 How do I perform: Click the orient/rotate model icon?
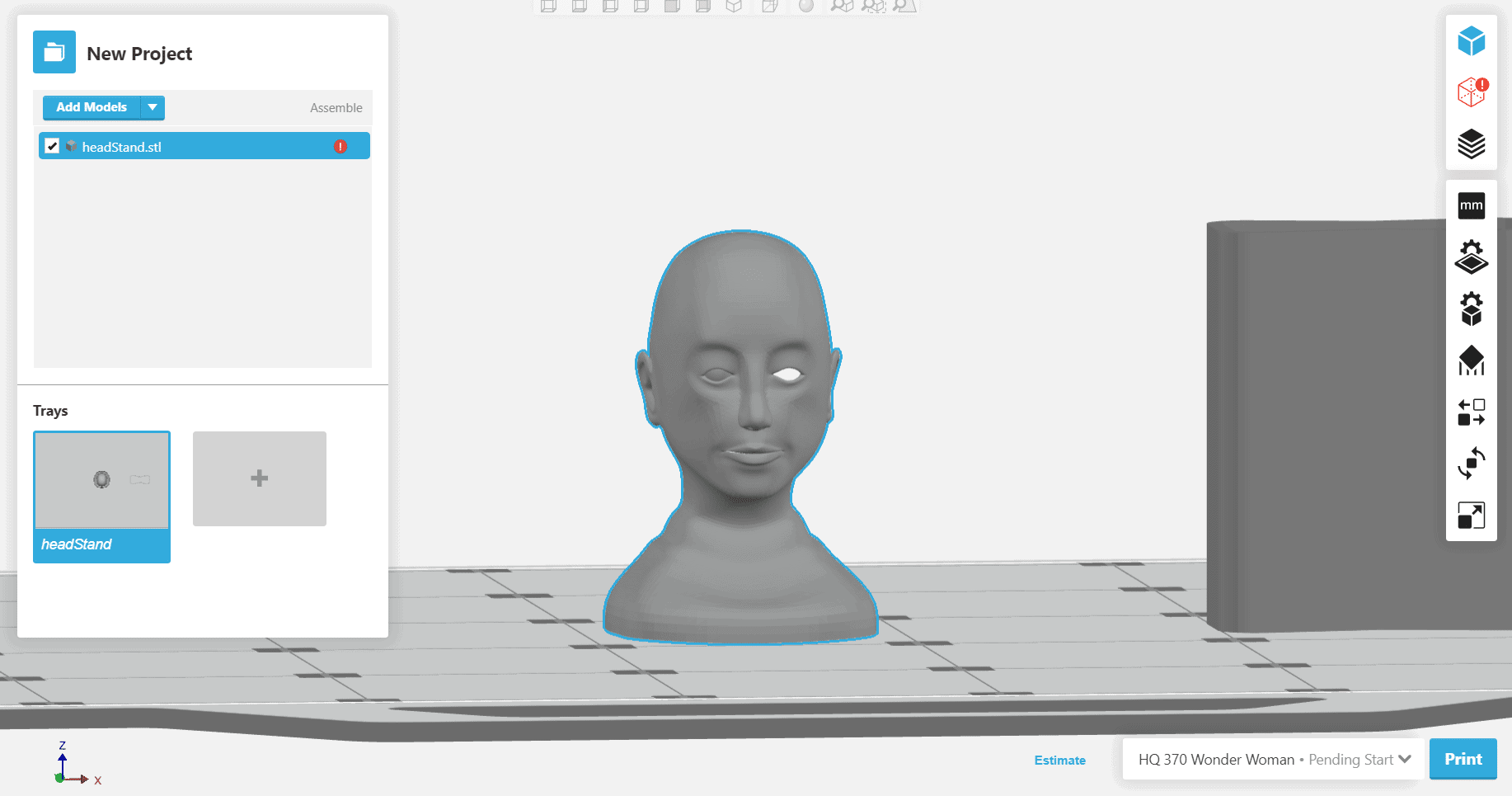click(1471, 464)
